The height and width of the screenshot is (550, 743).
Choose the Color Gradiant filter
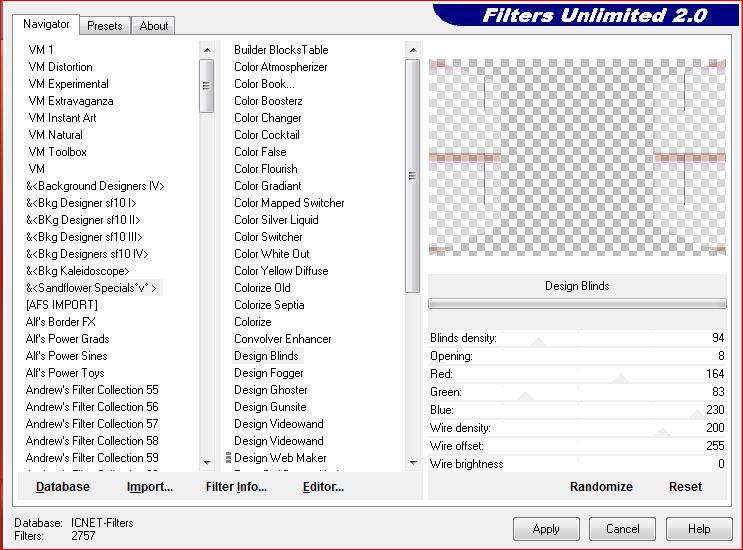point(268,186)
